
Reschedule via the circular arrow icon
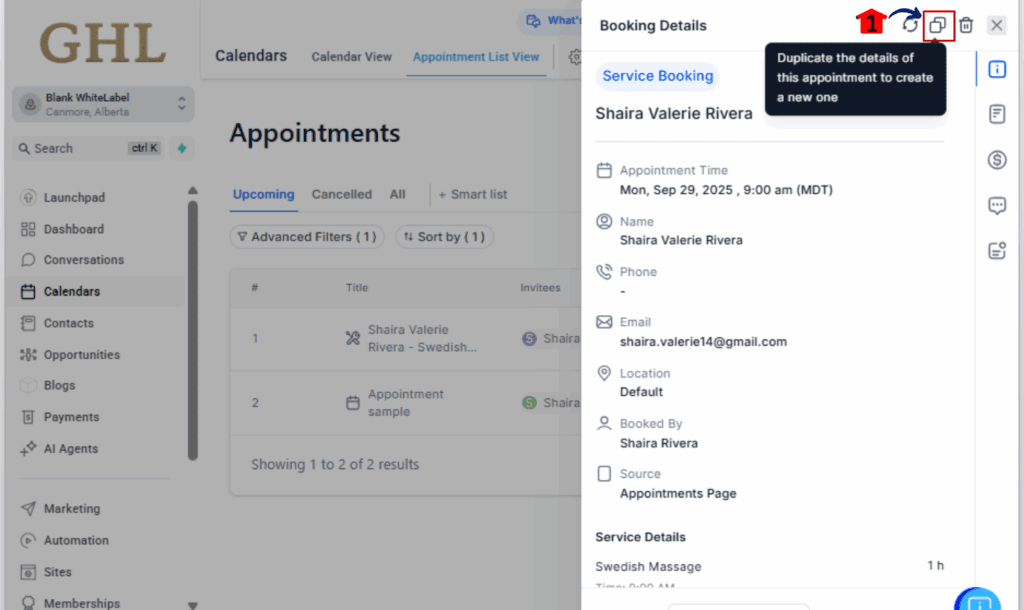pos(908,25)
